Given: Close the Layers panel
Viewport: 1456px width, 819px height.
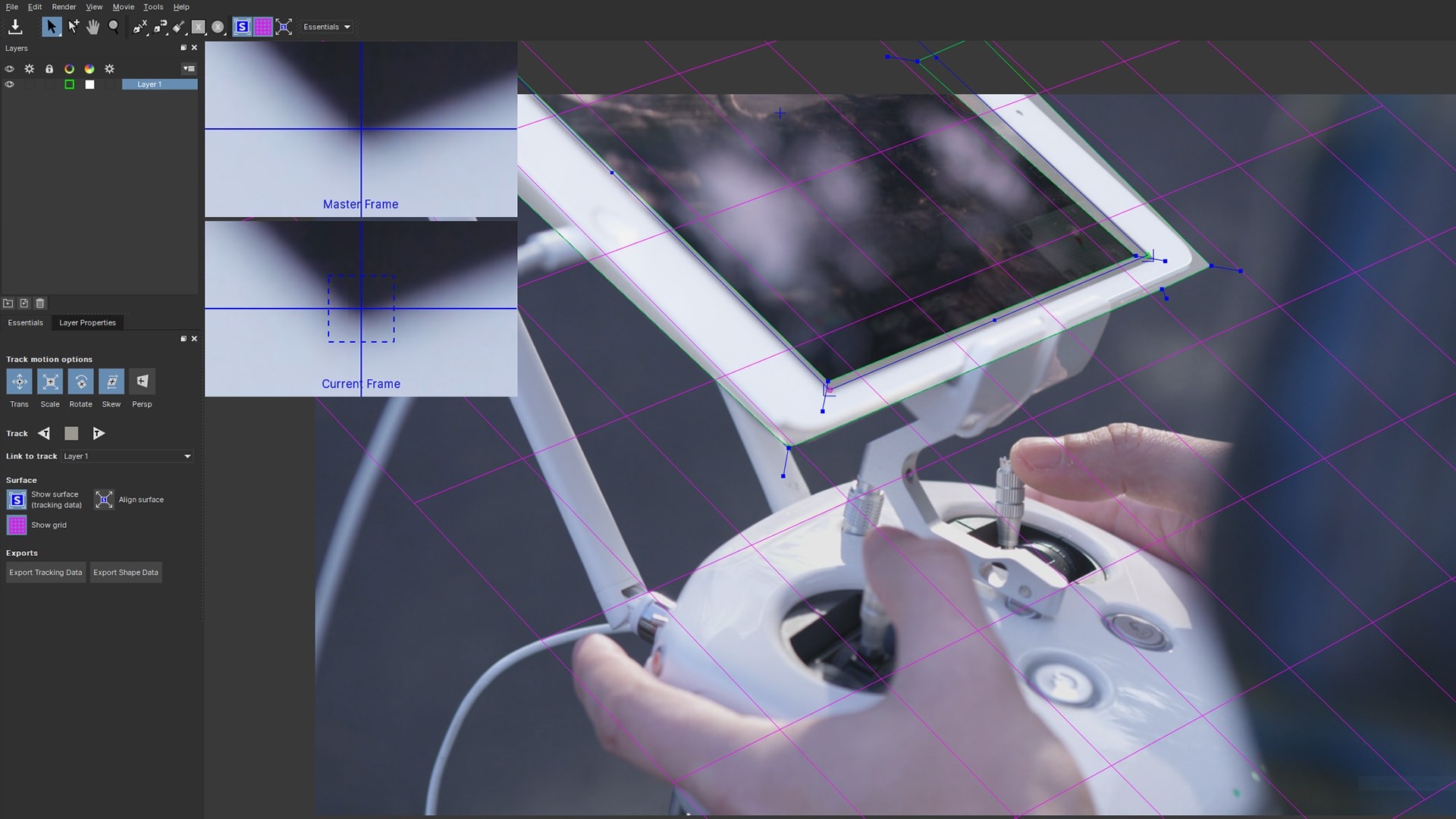Looking at the screenshot, I should 194,48.
